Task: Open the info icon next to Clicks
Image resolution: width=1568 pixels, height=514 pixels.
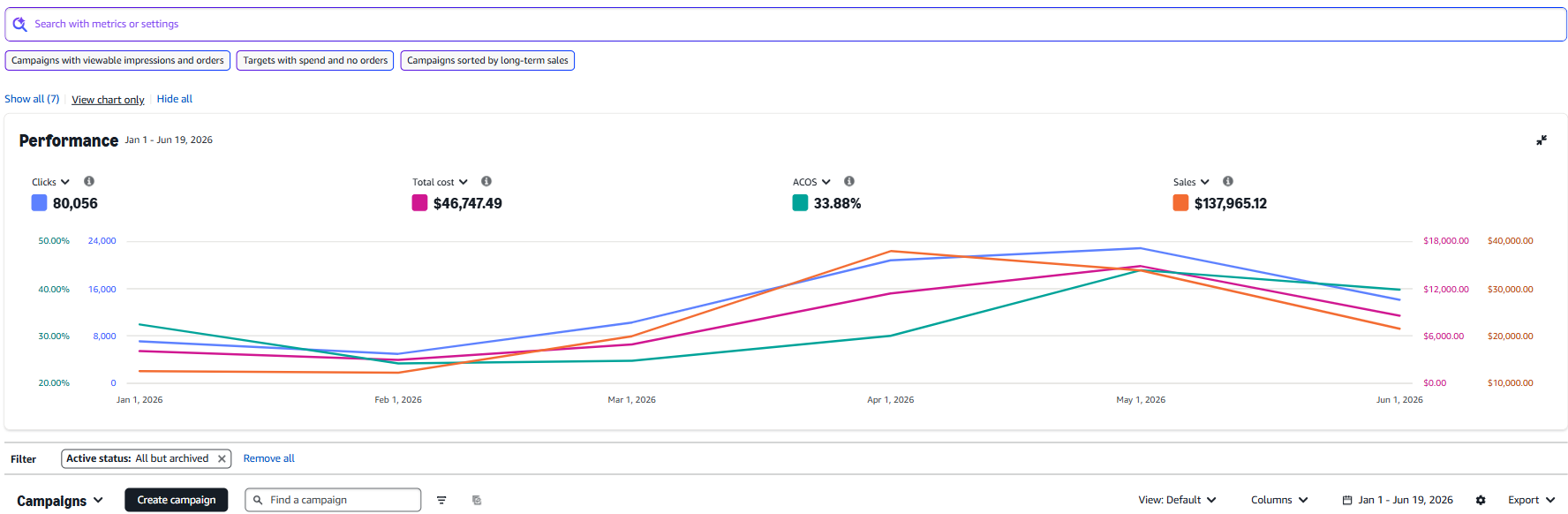Action: 89,181
